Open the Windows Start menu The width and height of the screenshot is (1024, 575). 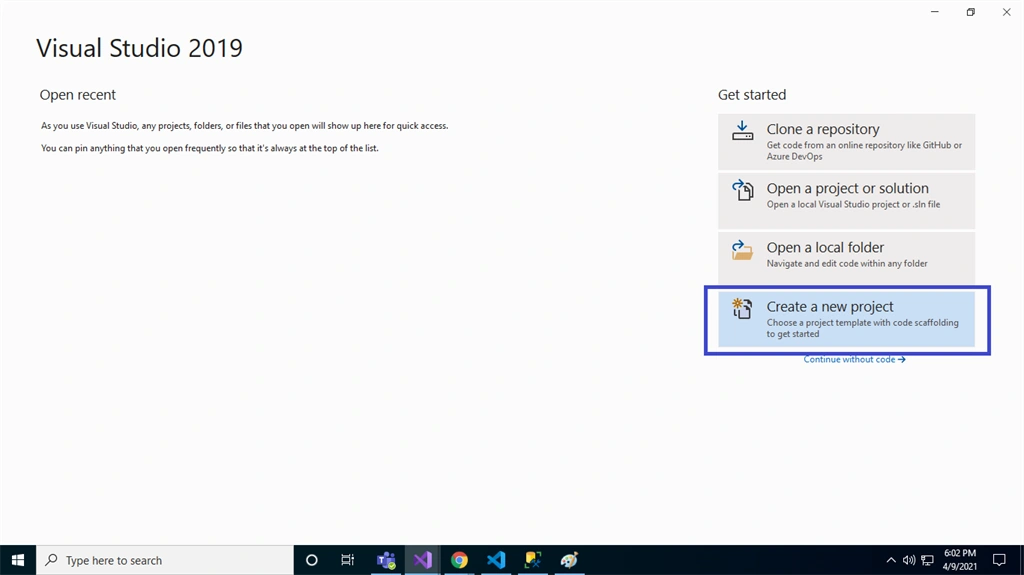click(18, 560)
